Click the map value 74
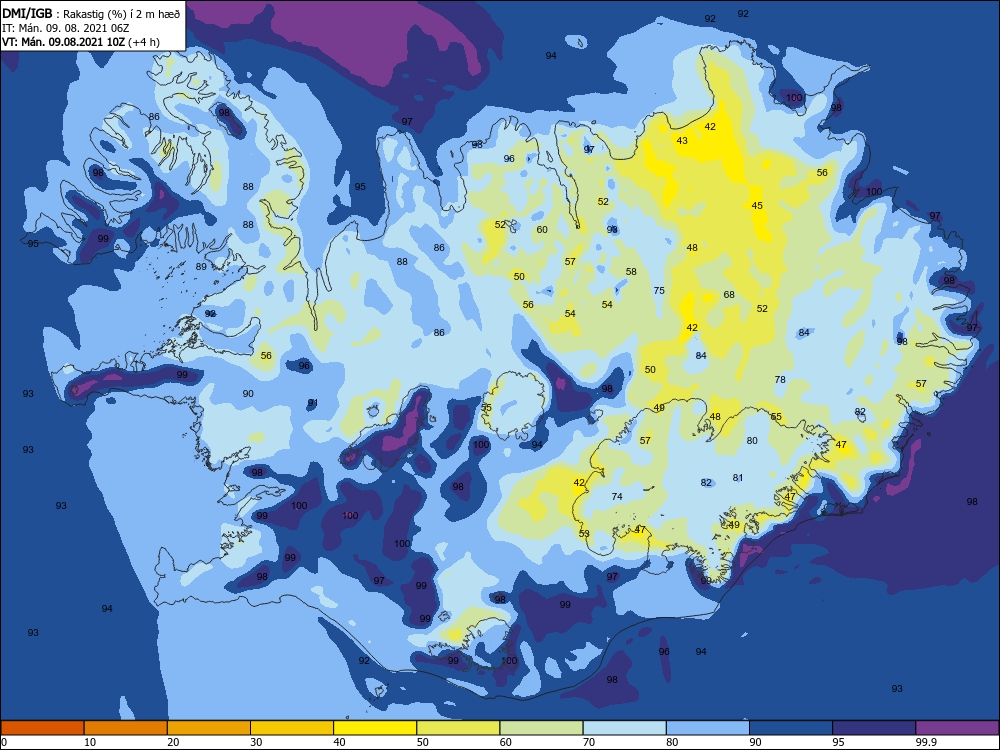 tap(617, 497)
